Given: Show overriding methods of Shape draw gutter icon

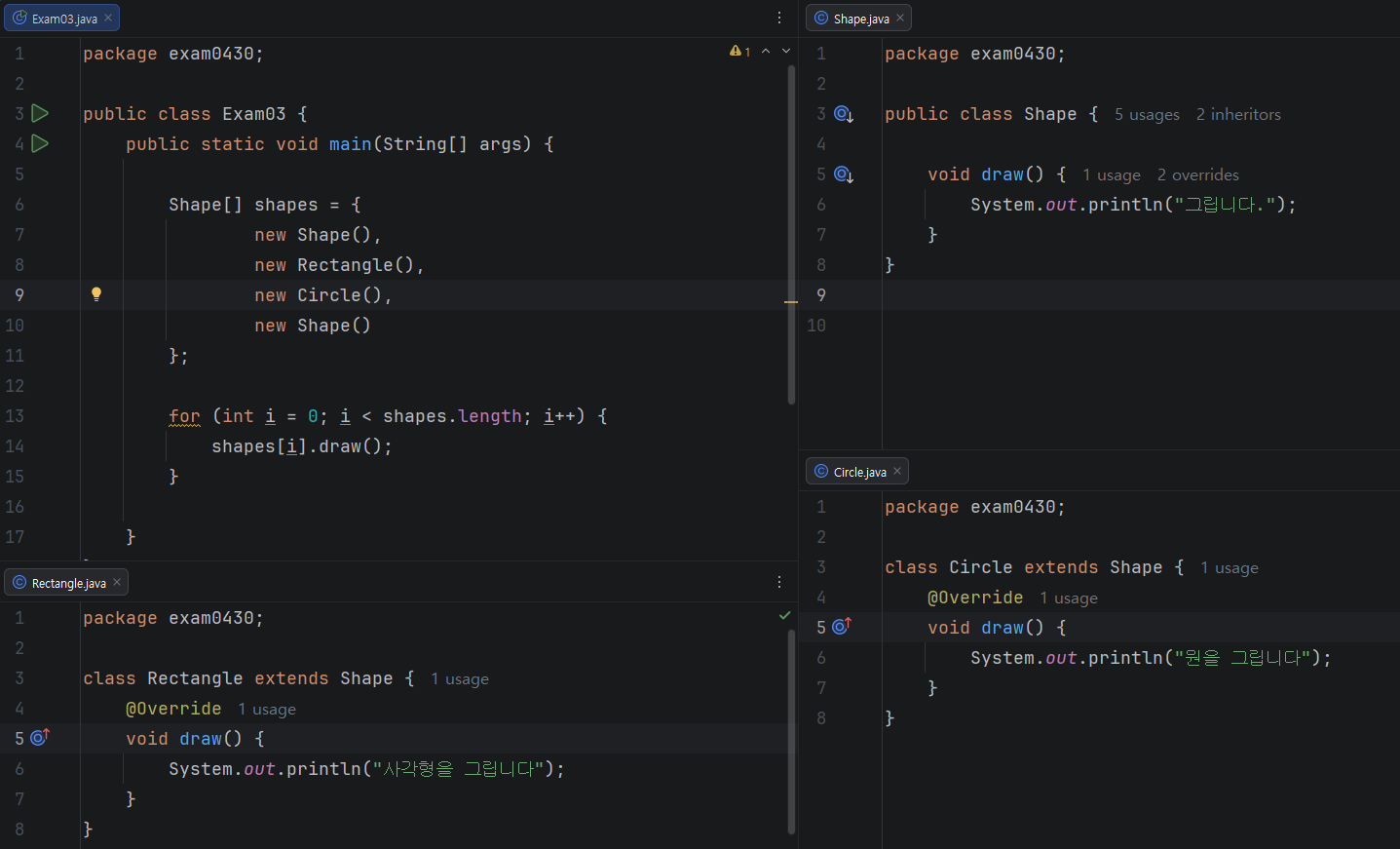Looking at the screenshot, I should click(844, 174).
